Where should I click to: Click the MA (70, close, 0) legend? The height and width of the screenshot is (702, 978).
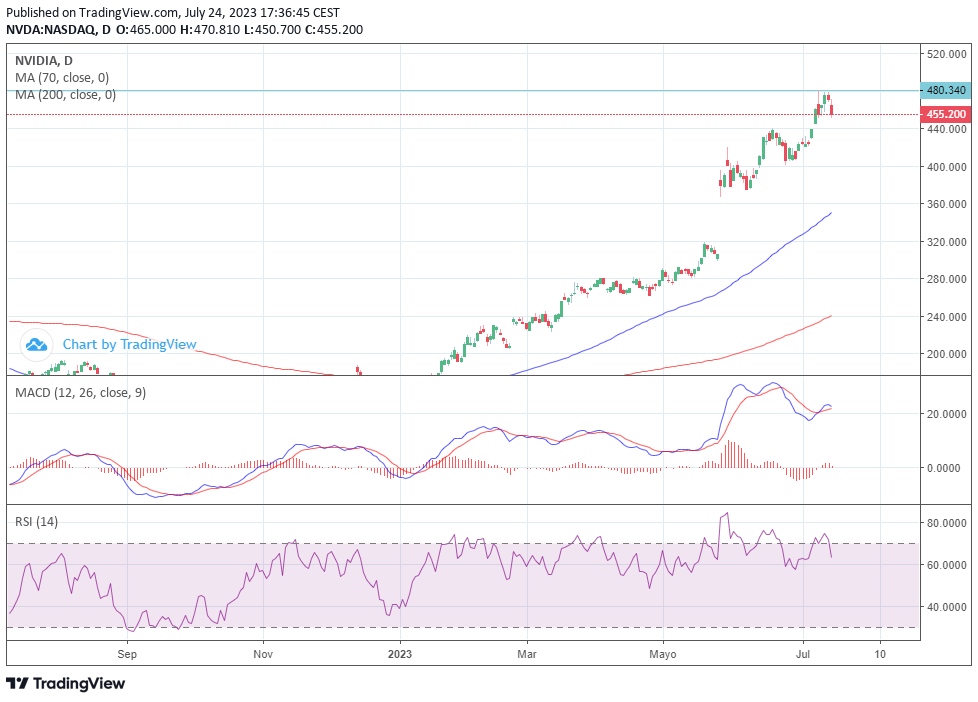pyautogui.click(x=62, y=78)
